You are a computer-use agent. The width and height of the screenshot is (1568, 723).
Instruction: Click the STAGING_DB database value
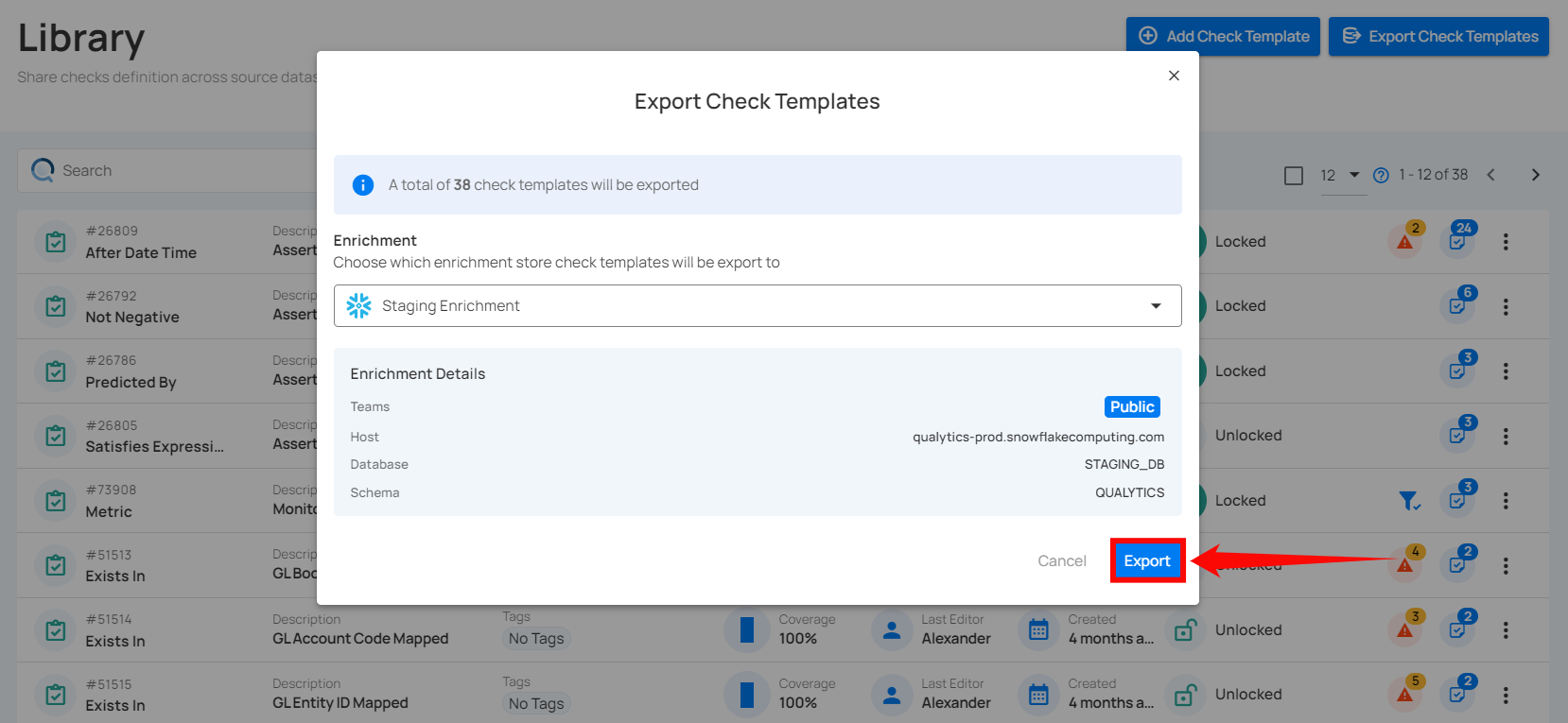tap(1124, 464)
